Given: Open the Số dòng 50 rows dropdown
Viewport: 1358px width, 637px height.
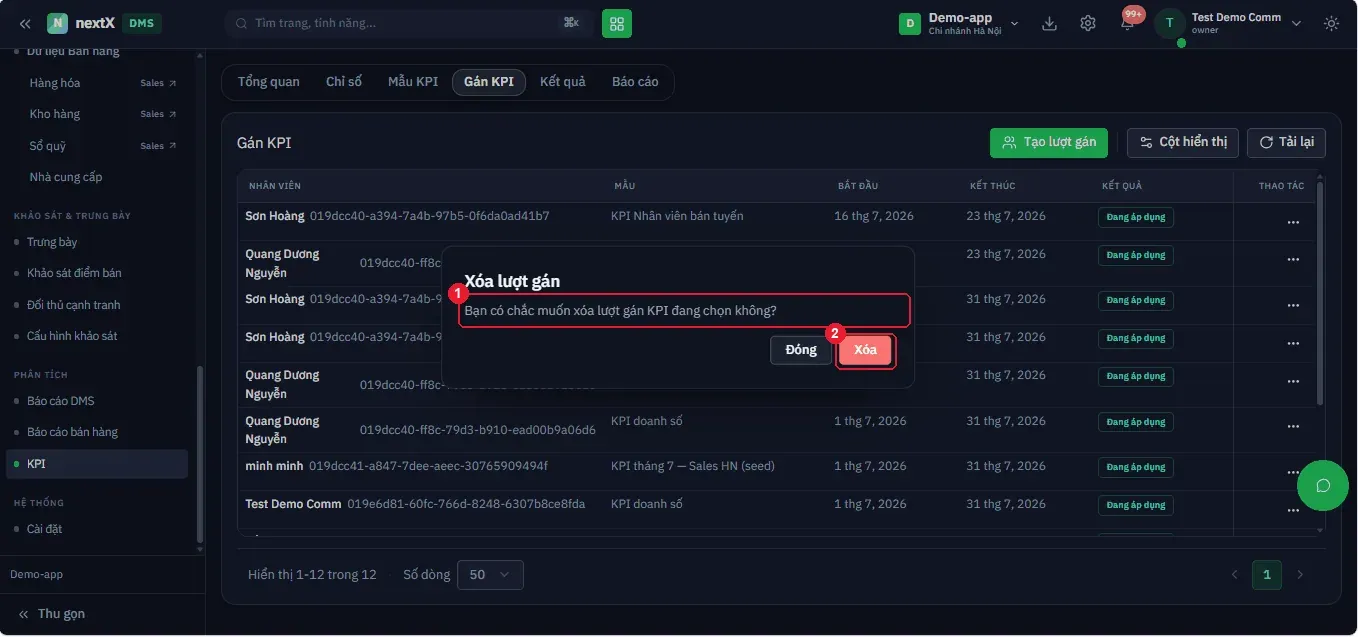Looking at the screenshot, I should (490, 575).
